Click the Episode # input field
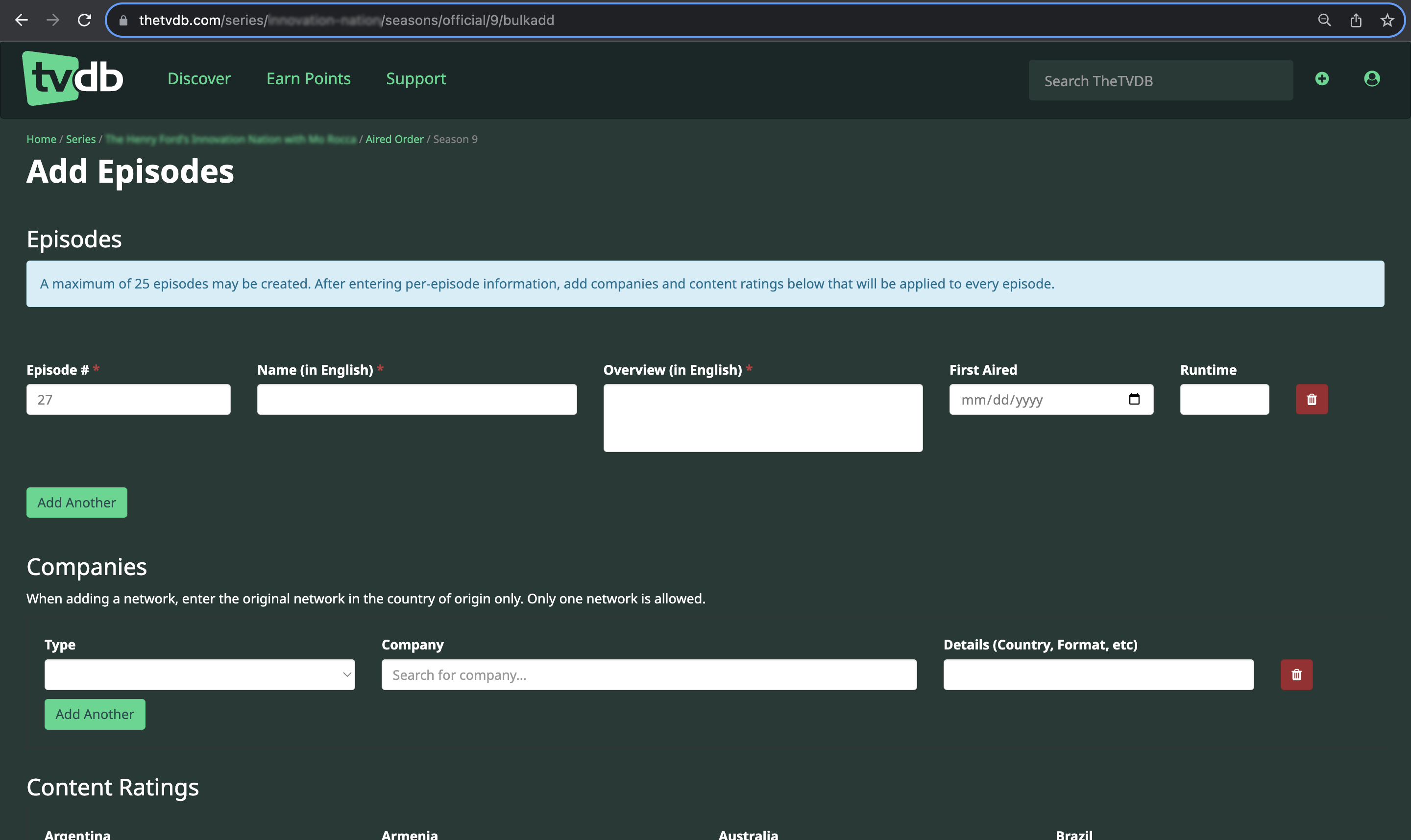Viewport: 1411px width, 840px height. pyautogui.click(x=128, y=399)
